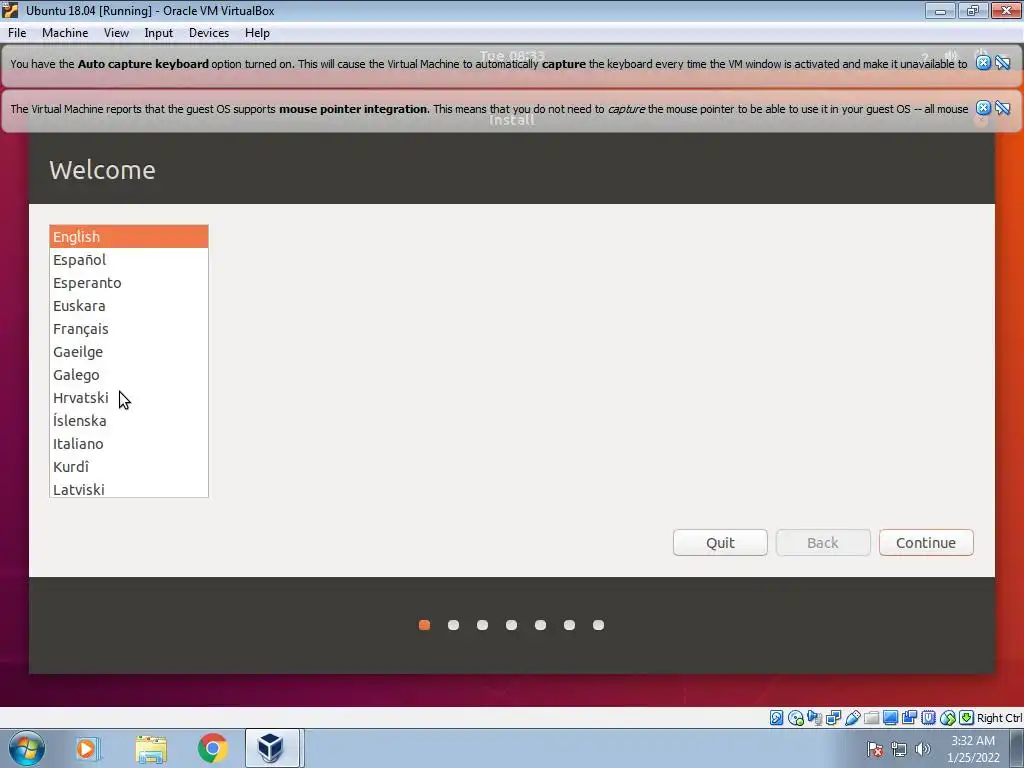Screen dimensions: 1024x768
Task: Suppress future Auto capture keyboard messages
Action: pyautogui.click(x=1003, y=63)
